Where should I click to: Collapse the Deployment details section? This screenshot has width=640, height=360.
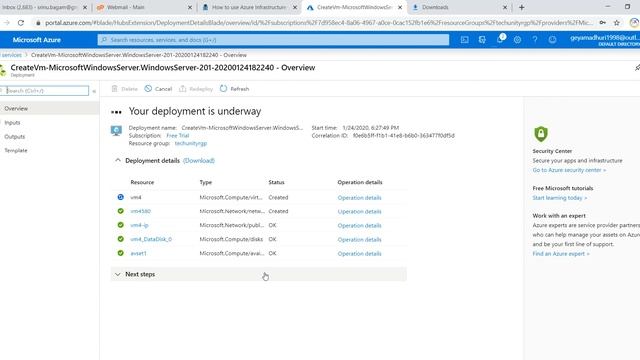click(118, 160)
